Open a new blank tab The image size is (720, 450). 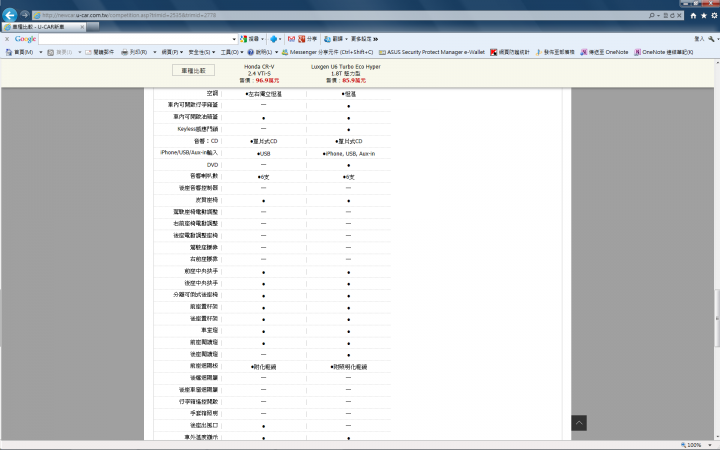[93, 27]
